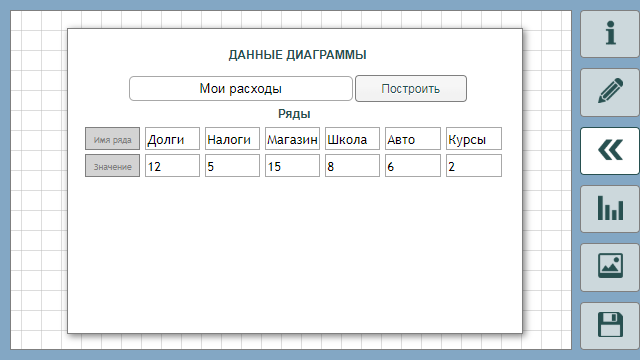
Task: Click the value field containing 2
Action: pyautogui.click(x=474, y=166)
